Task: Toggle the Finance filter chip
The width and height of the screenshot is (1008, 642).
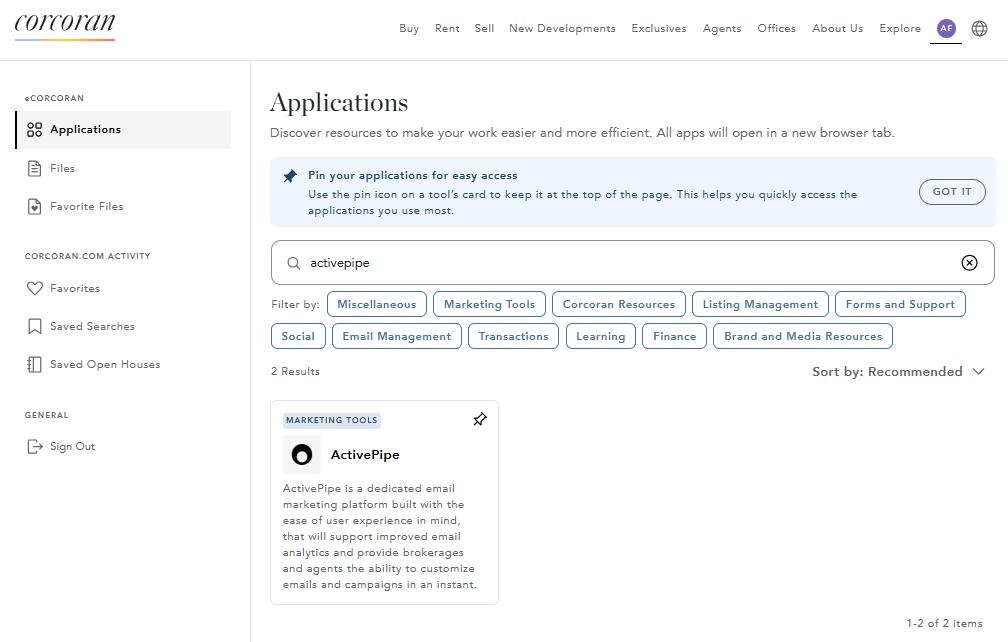Action: pyautogui.click(x=674, y=336)
